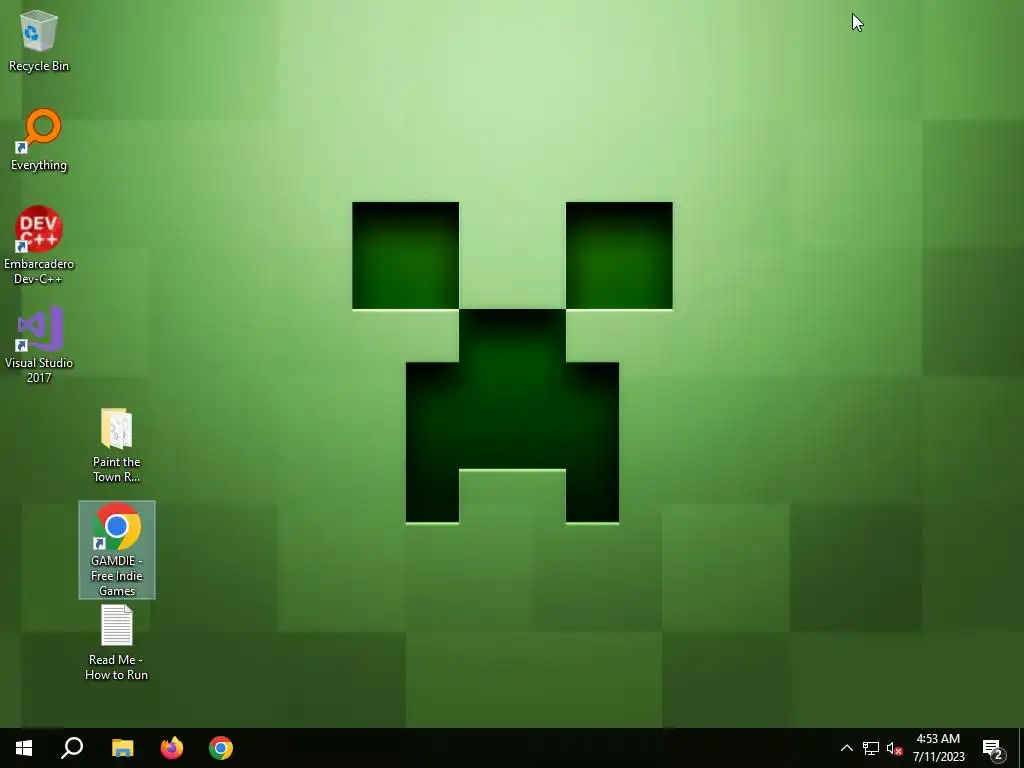Select the Recycle Bin desktop icon

pos(39,41)
